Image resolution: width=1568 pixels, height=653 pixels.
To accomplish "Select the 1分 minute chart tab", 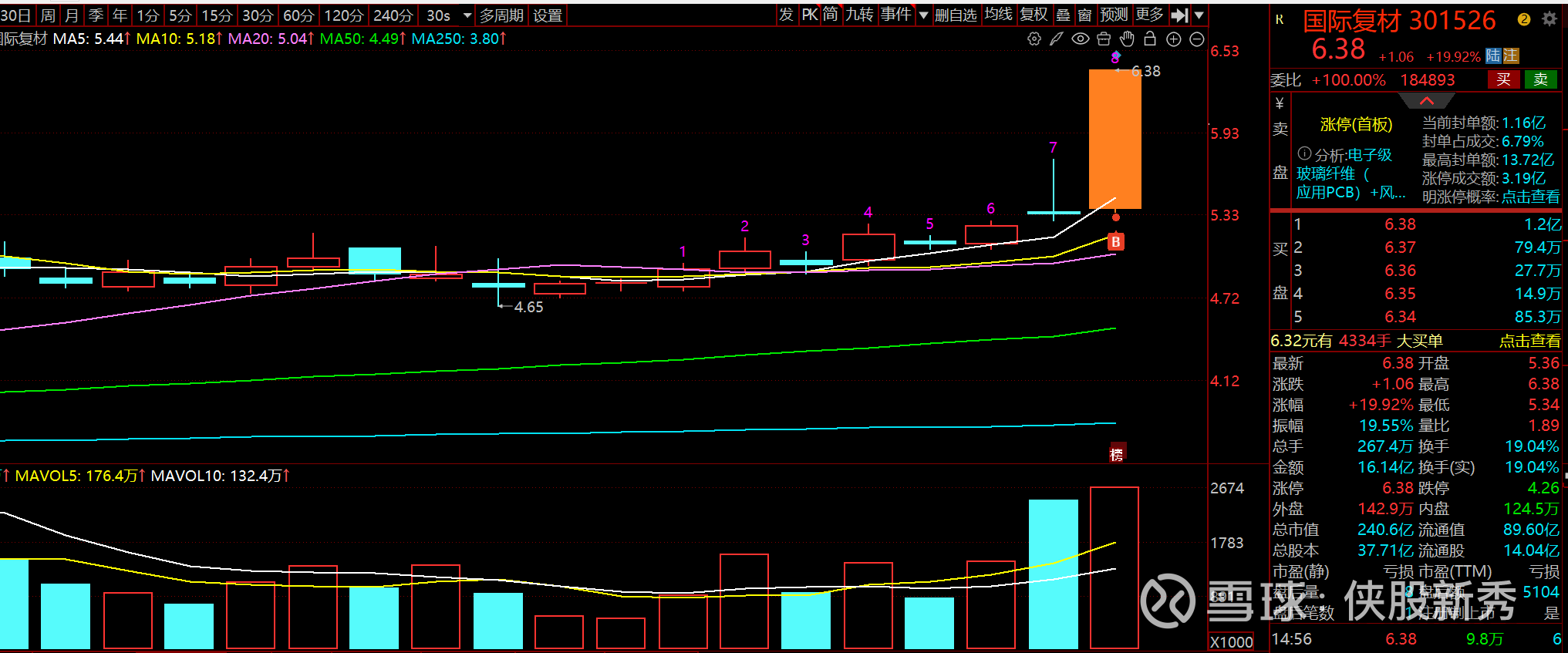I will [x=147, y=15].
